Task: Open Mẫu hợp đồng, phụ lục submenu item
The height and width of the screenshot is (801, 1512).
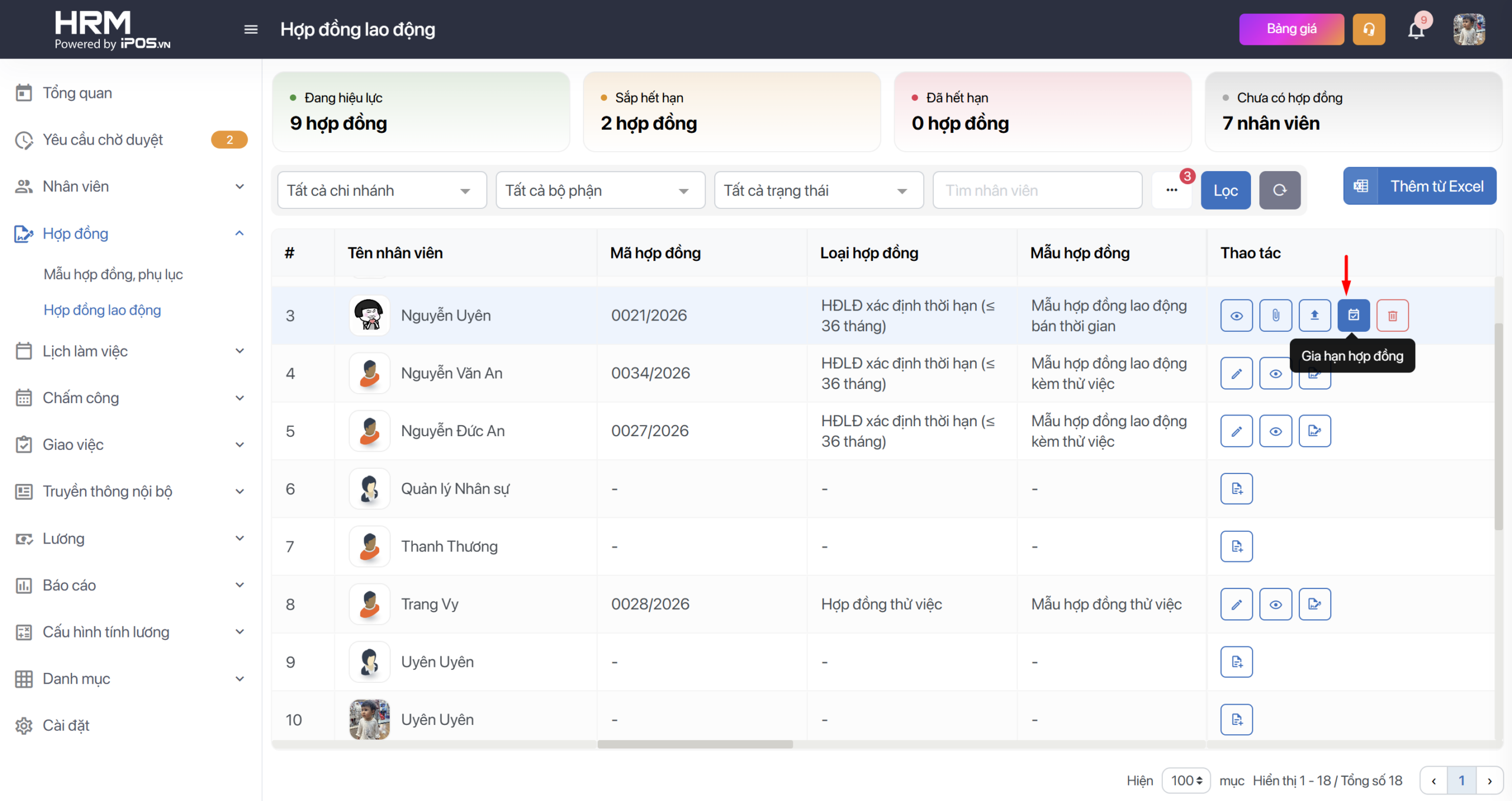Action: click(x=113, y=274)
